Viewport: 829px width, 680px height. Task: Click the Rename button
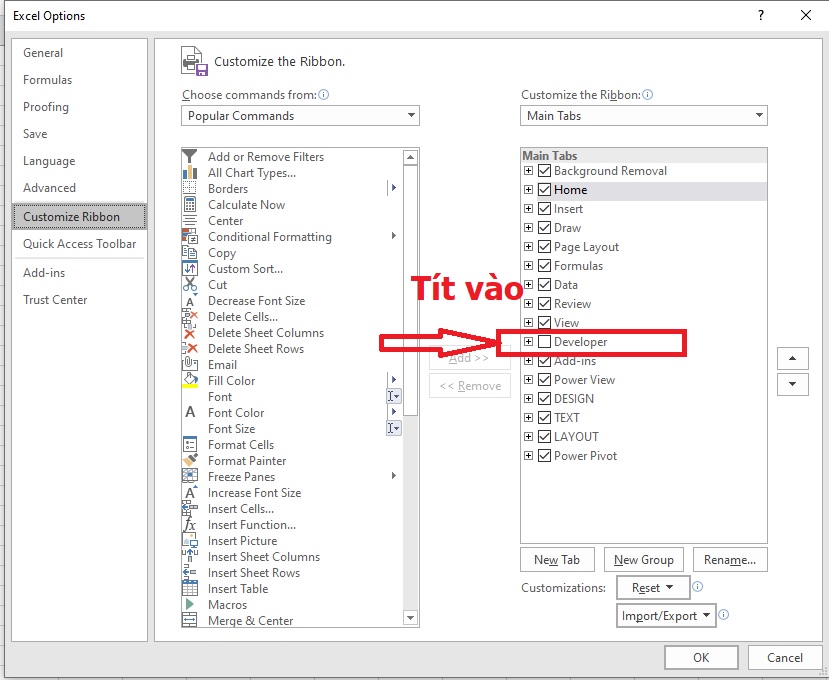[730, 559]
